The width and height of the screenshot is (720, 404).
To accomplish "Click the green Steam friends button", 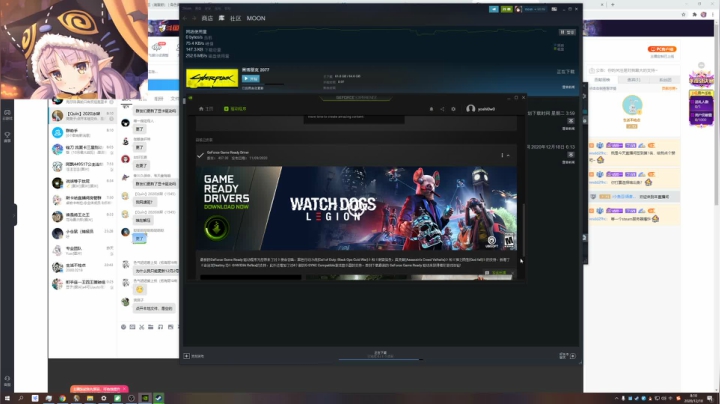I will click(x=506, y=9).
